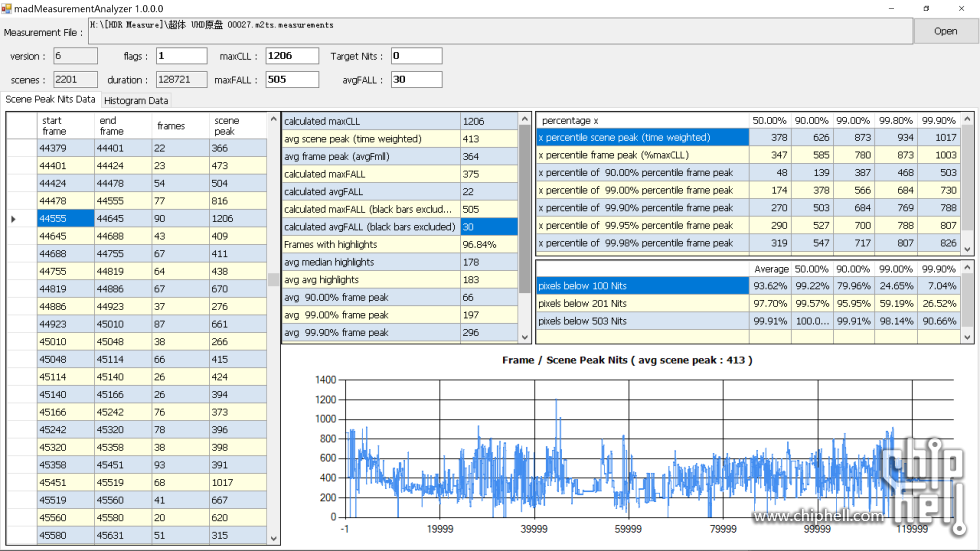
Task: Click scroll down arrow of scene list table
Action: click(x=274, y=537)
